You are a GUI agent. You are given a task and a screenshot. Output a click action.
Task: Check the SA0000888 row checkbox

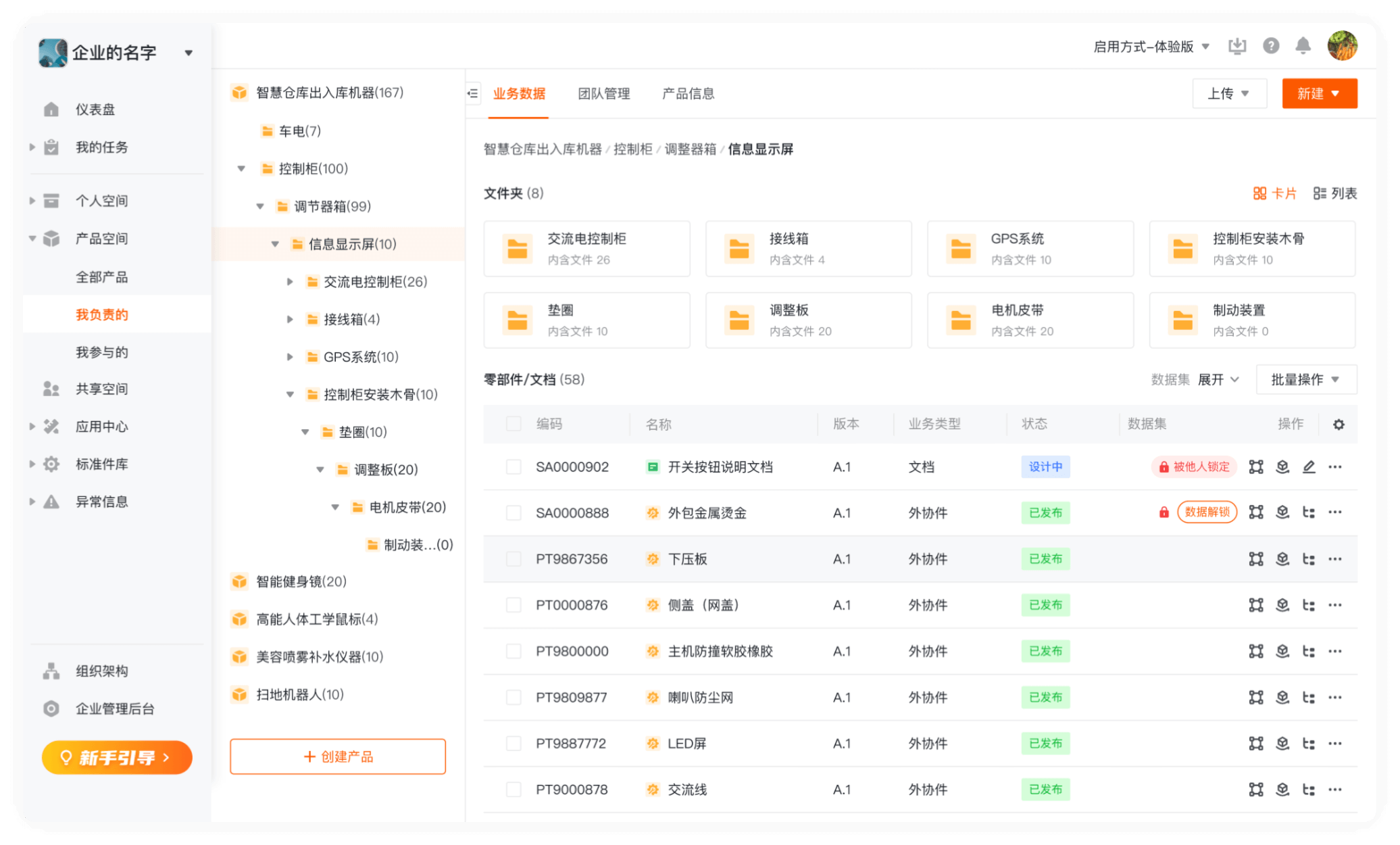[514, 513]
